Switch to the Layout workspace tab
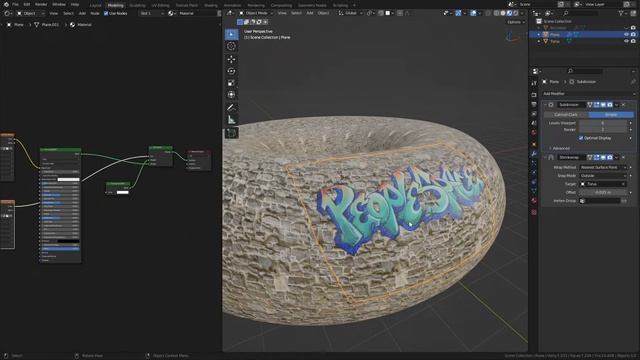 95,5
